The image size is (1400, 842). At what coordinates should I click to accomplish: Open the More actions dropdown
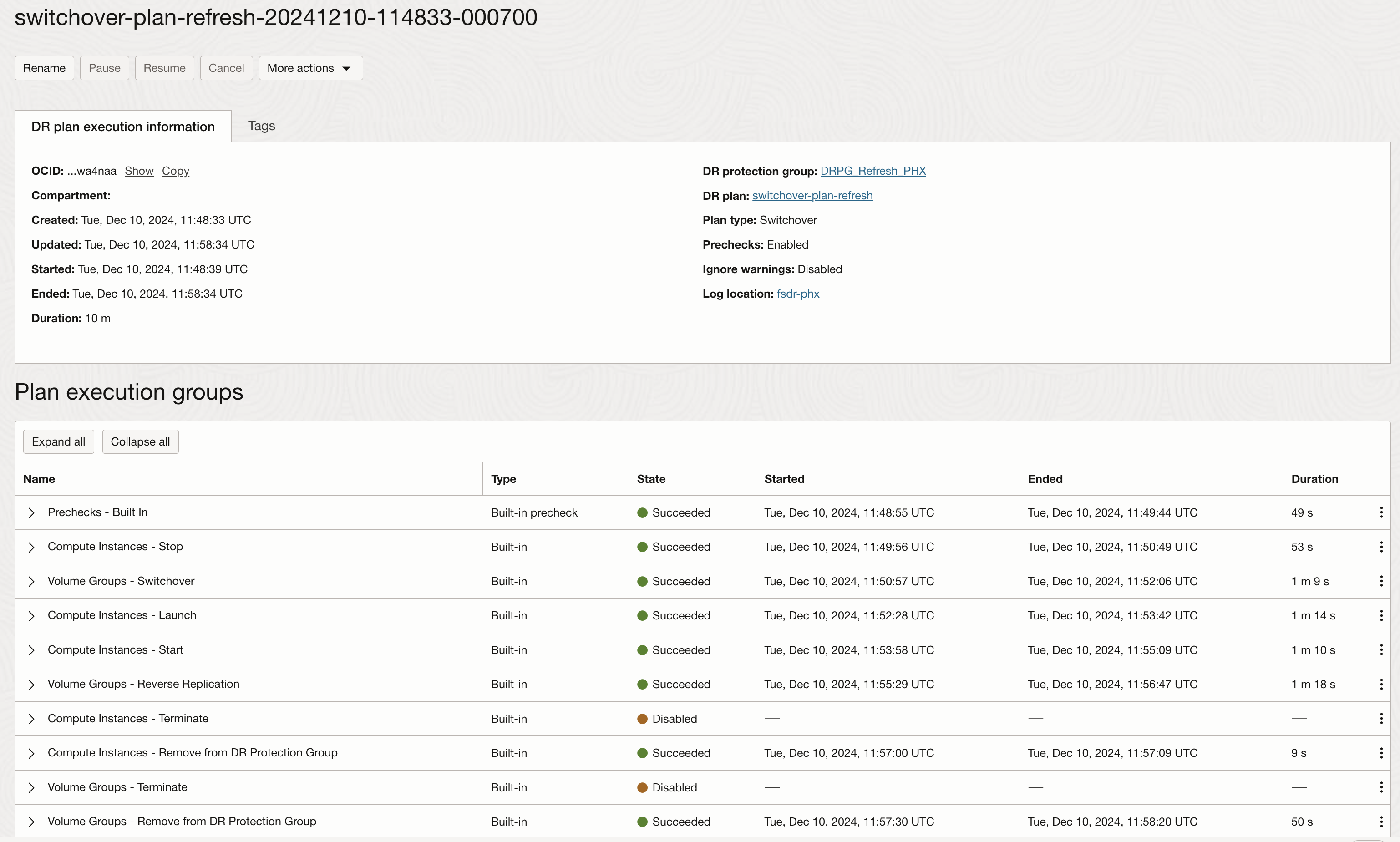coord(310,68)
